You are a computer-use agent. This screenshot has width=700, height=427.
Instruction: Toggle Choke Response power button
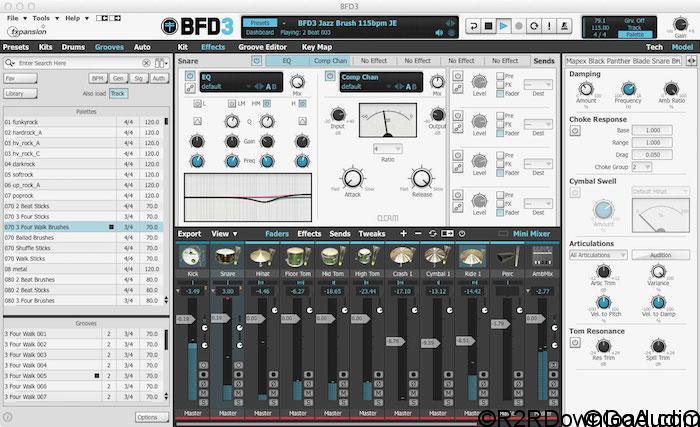click(575, 131)
